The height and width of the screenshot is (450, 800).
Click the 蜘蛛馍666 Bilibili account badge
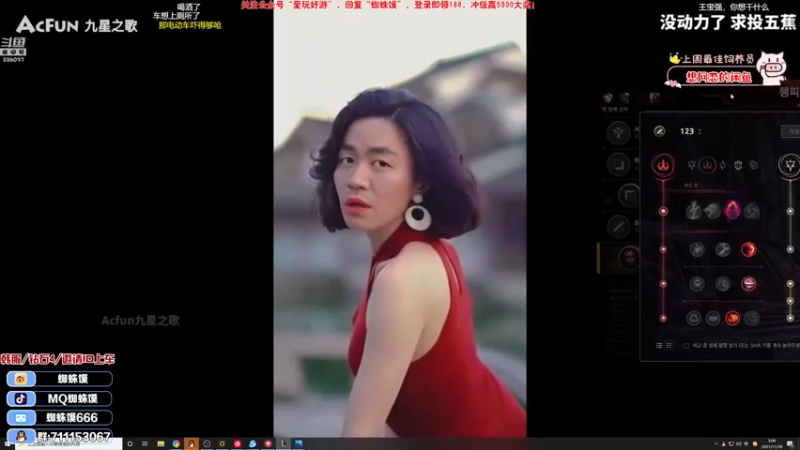[x=59, y=418]
